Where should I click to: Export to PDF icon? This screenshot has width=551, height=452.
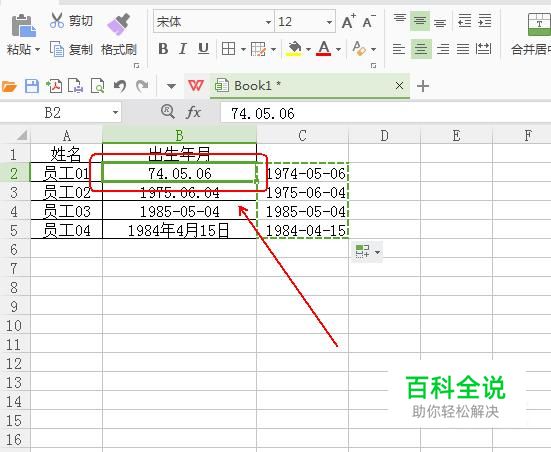pyautogui.click(x=54, y=86)
